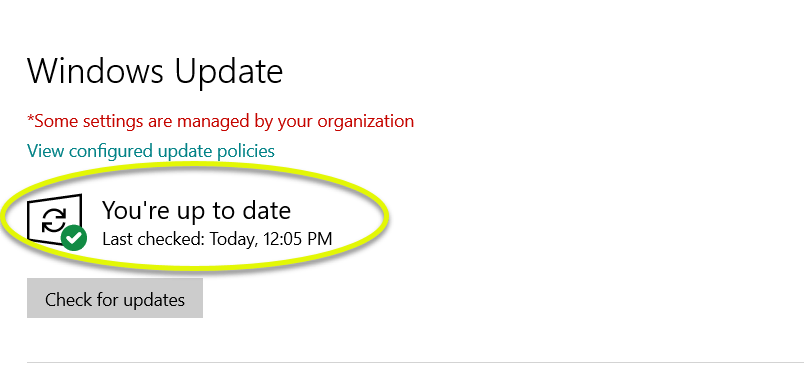Click the "You're up to date" status text
This screenshot has height=380, width=804.
[196, 211]
